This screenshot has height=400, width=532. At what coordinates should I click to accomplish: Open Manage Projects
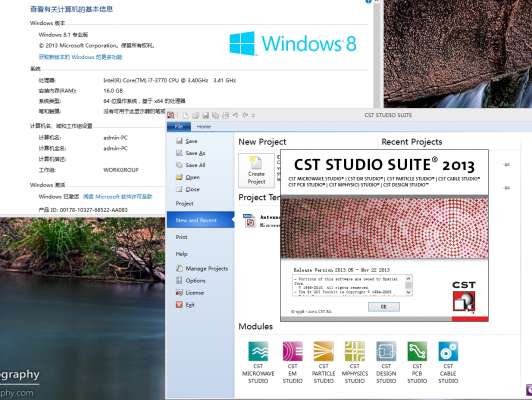coord(202,268)
